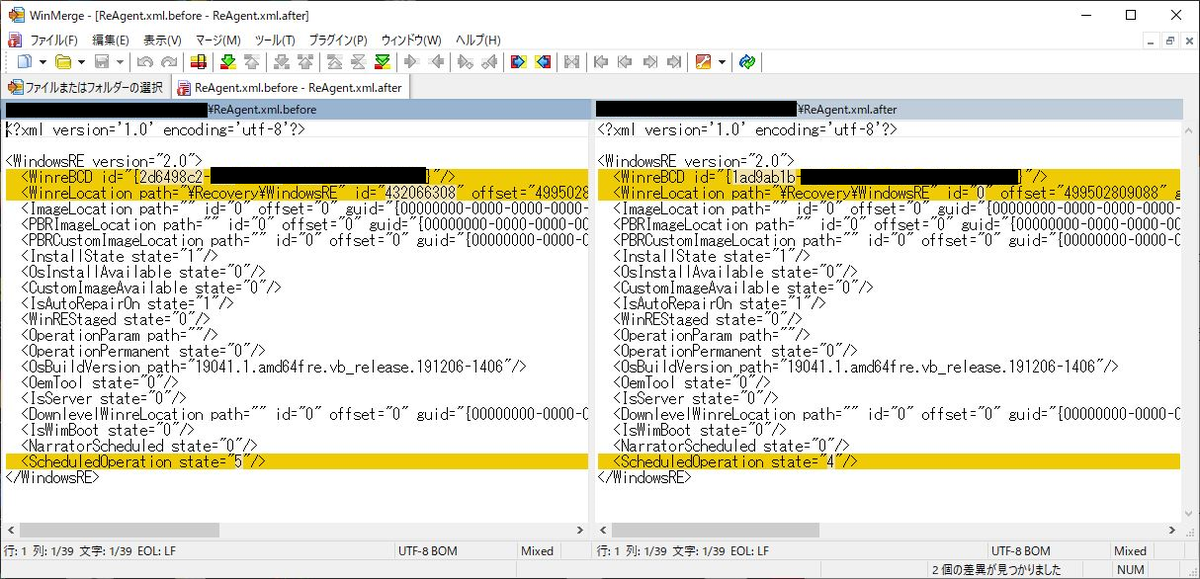
Task: Jump to Previous Difference icon
Action: point(252,62)
